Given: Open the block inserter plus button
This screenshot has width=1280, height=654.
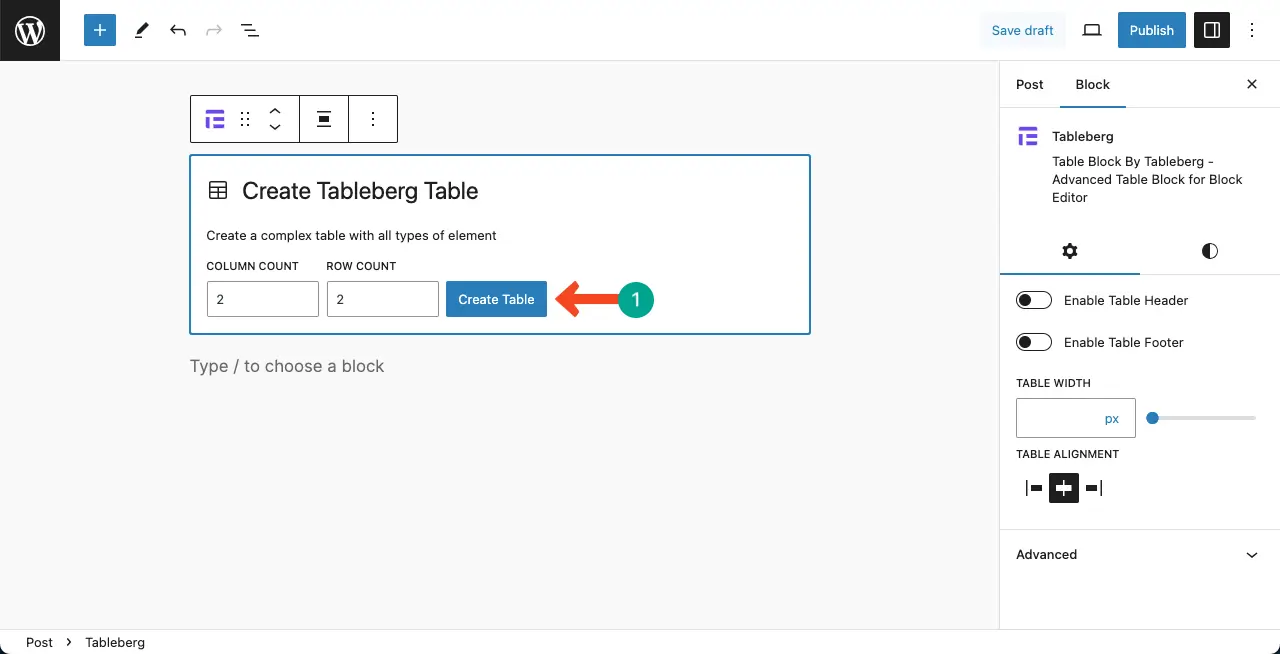Looking at the screenshot, I should [100, 30].
